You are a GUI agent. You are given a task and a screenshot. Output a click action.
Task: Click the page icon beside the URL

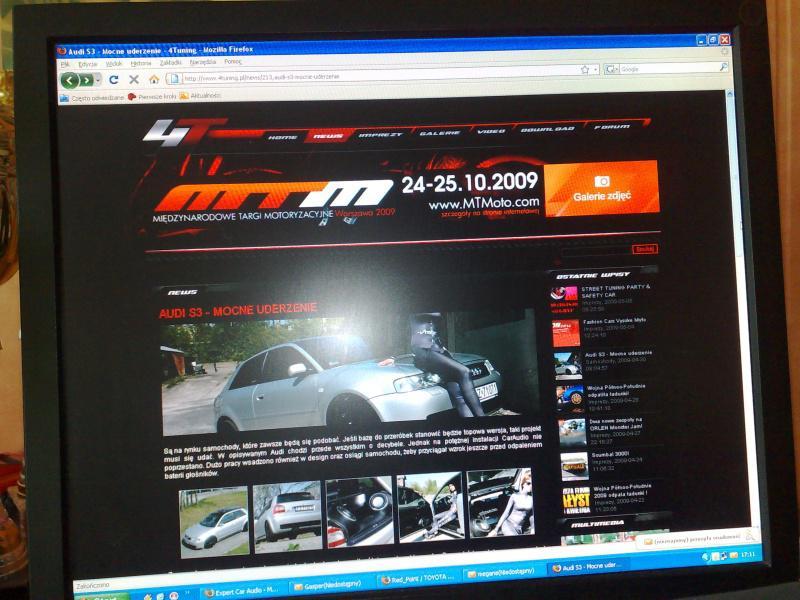[174, 78]
